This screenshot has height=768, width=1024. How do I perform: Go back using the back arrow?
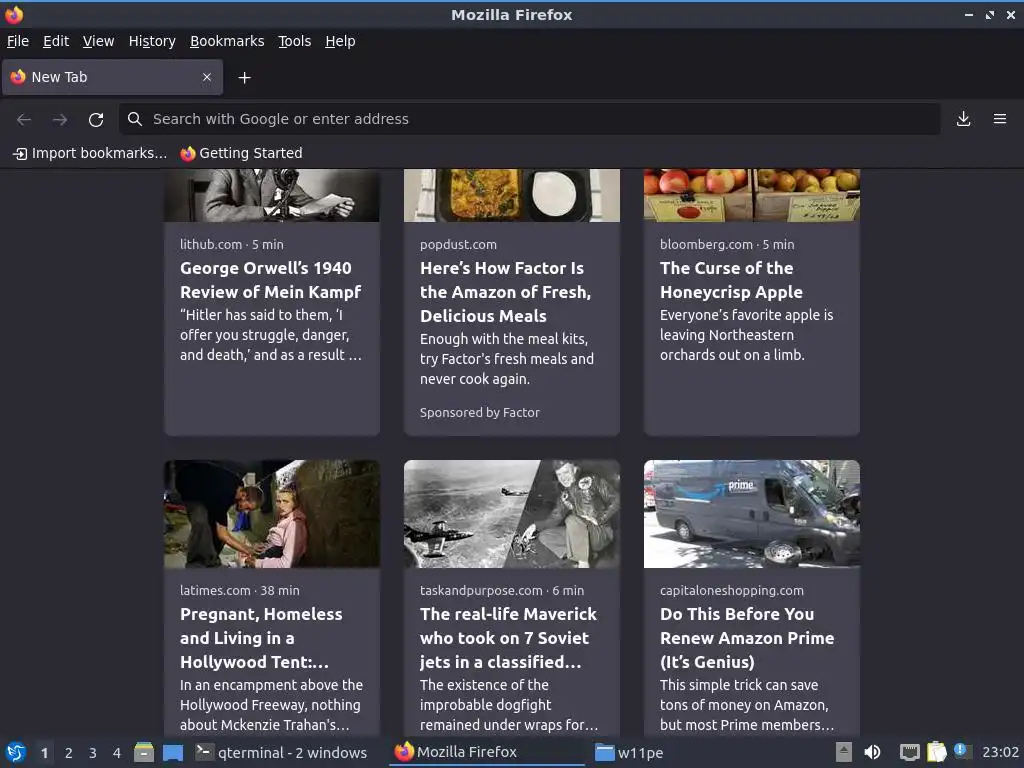[24, 119]
